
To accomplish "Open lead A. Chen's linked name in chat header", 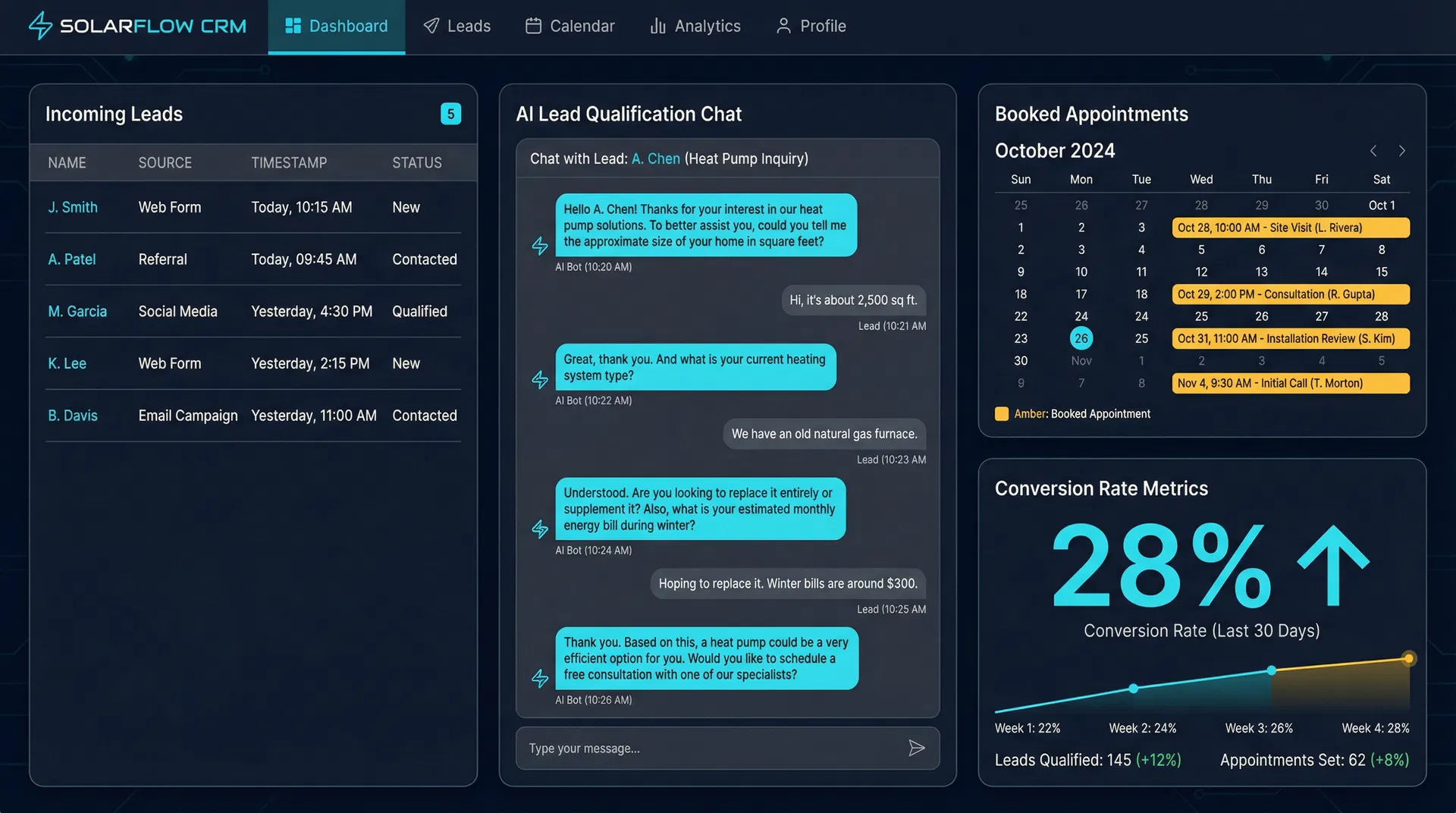I will point(655,159).
